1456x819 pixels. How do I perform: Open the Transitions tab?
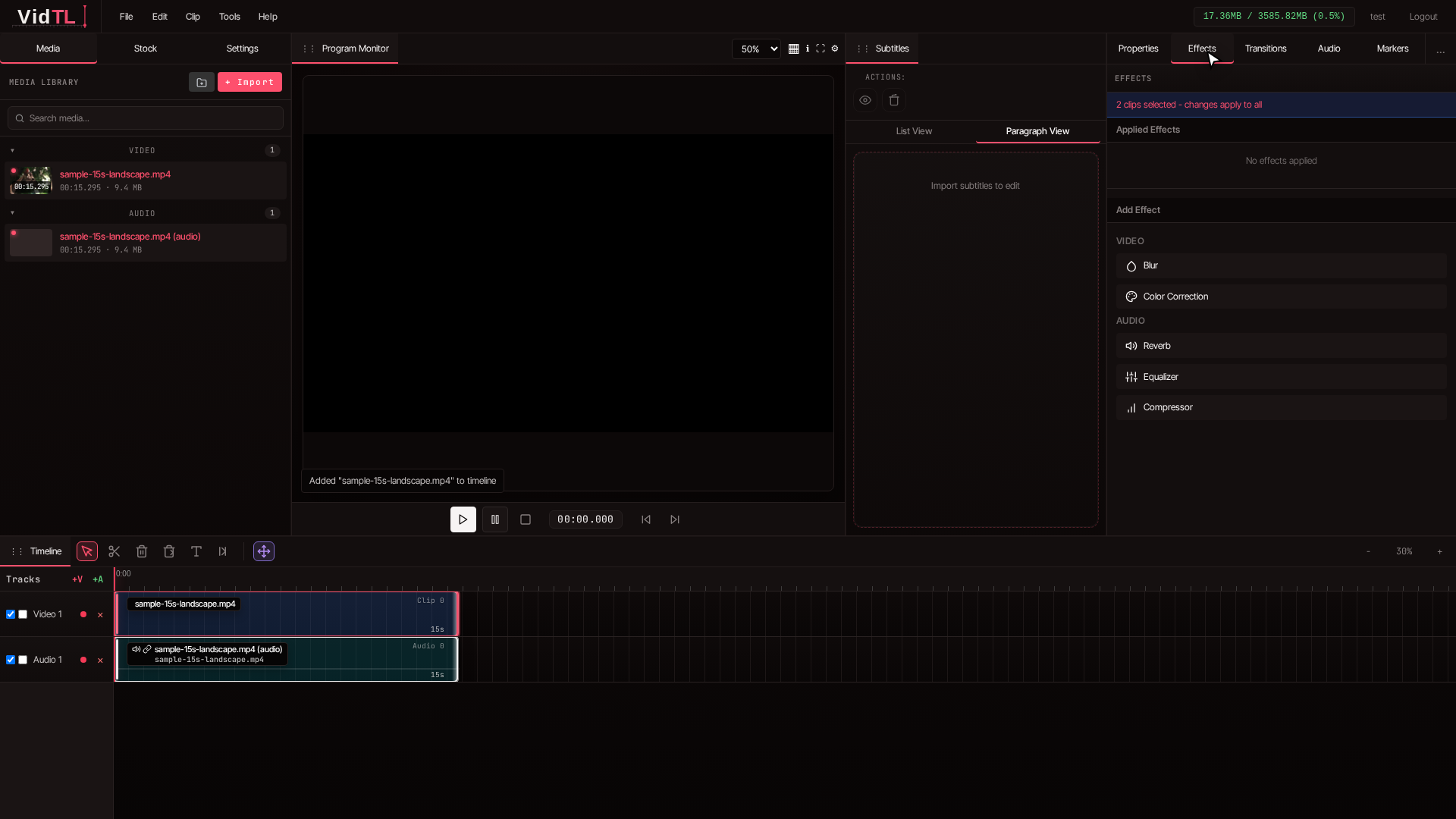click(x=1266, y=49)
